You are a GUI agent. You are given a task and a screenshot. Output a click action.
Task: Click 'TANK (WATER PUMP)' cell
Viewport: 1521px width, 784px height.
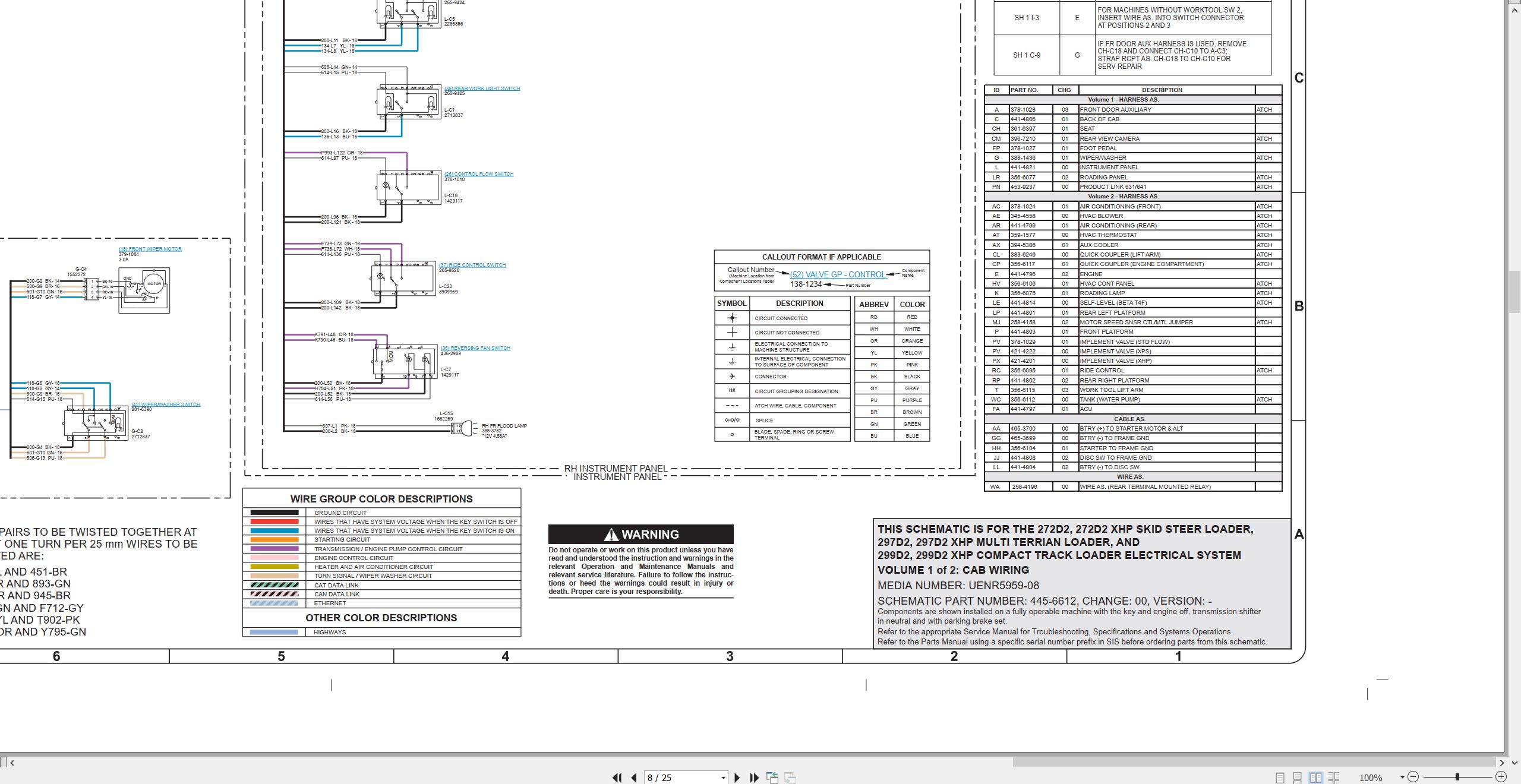[x=1167, y=400]
